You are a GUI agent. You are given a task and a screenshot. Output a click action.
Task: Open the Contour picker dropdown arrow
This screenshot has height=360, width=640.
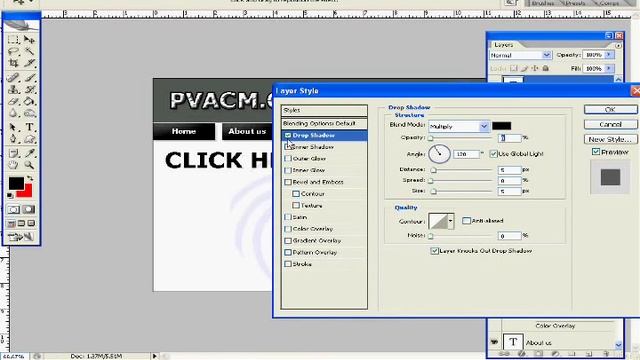pyautogui.click(x=451, y=221)
